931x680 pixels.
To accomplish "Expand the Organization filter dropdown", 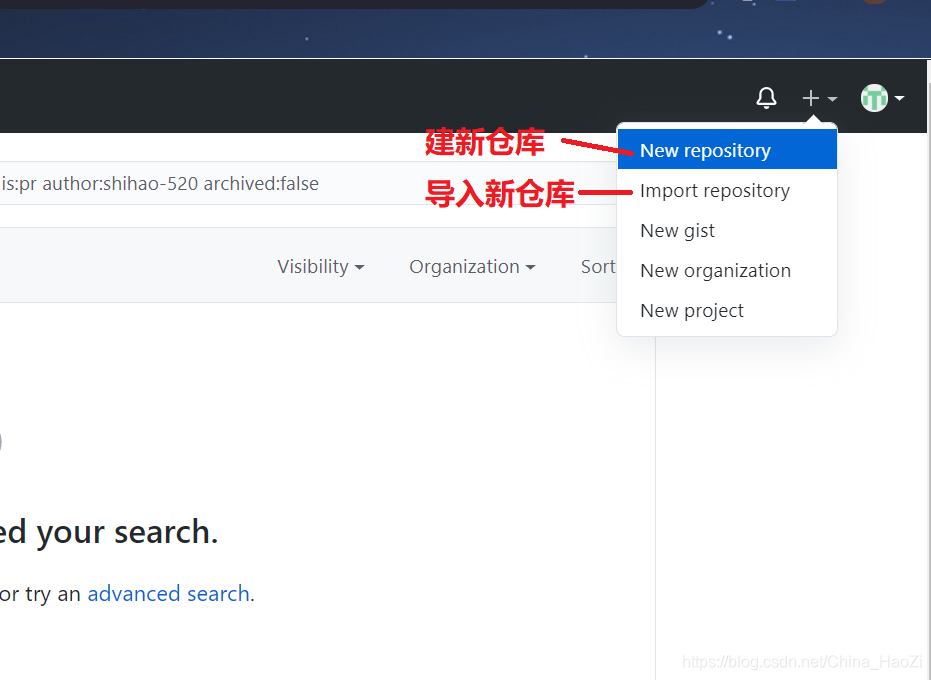I will click(x=472, y=267).
